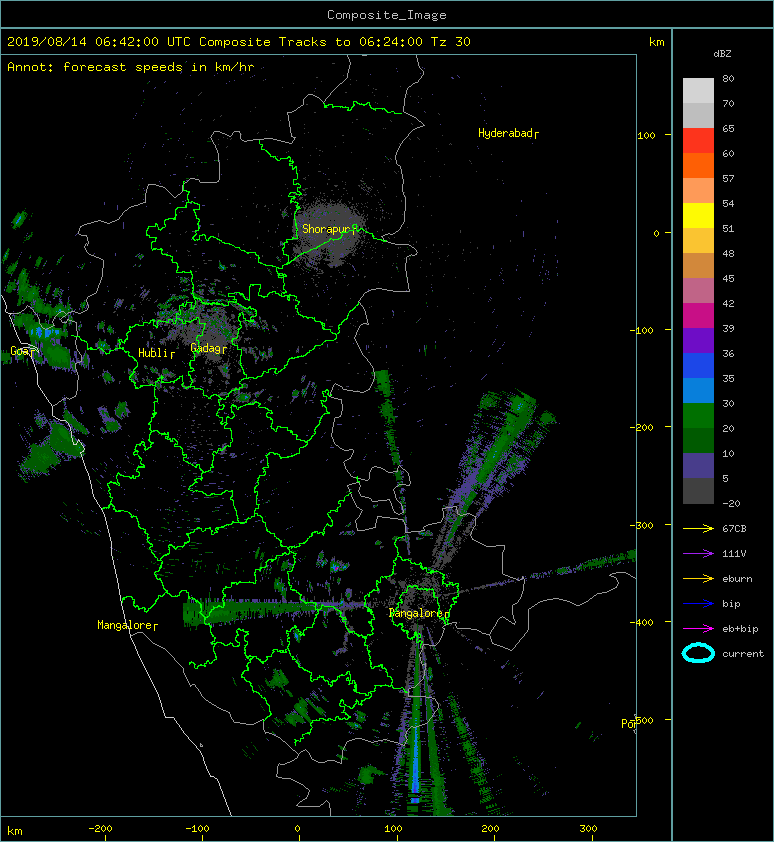The width and height of the screenshot is (774, 842).
Task: Pick the dark orange swatch in the dBZ scale
Action: pos(698,165)
